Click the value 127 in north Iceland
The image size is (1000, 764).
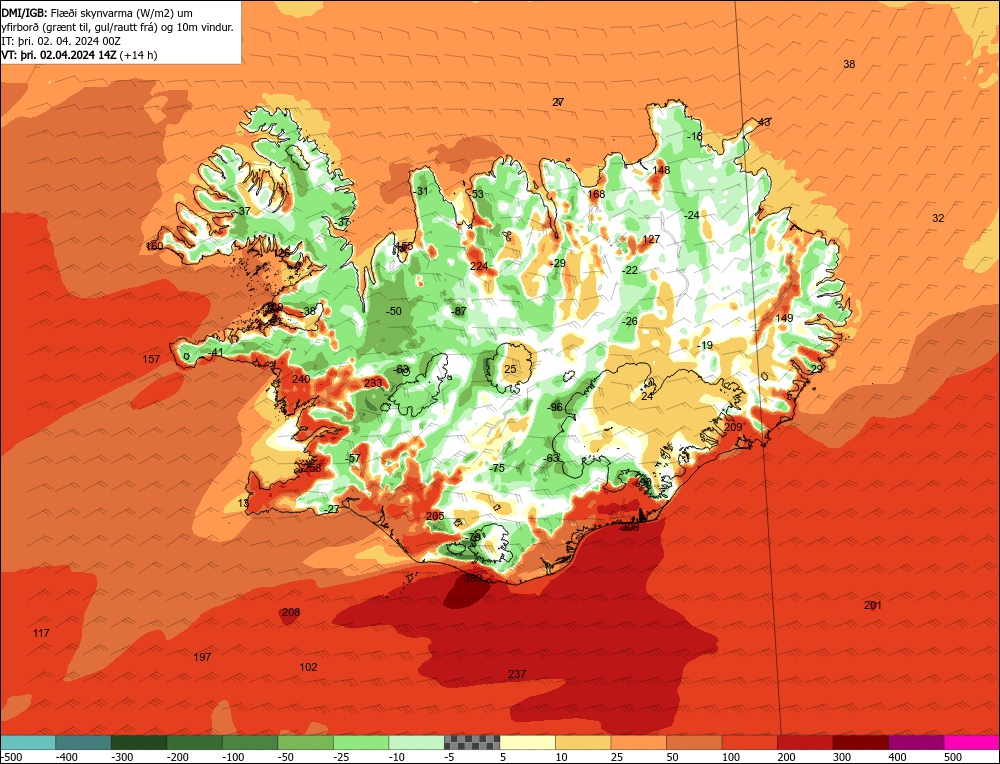(651, 239)
